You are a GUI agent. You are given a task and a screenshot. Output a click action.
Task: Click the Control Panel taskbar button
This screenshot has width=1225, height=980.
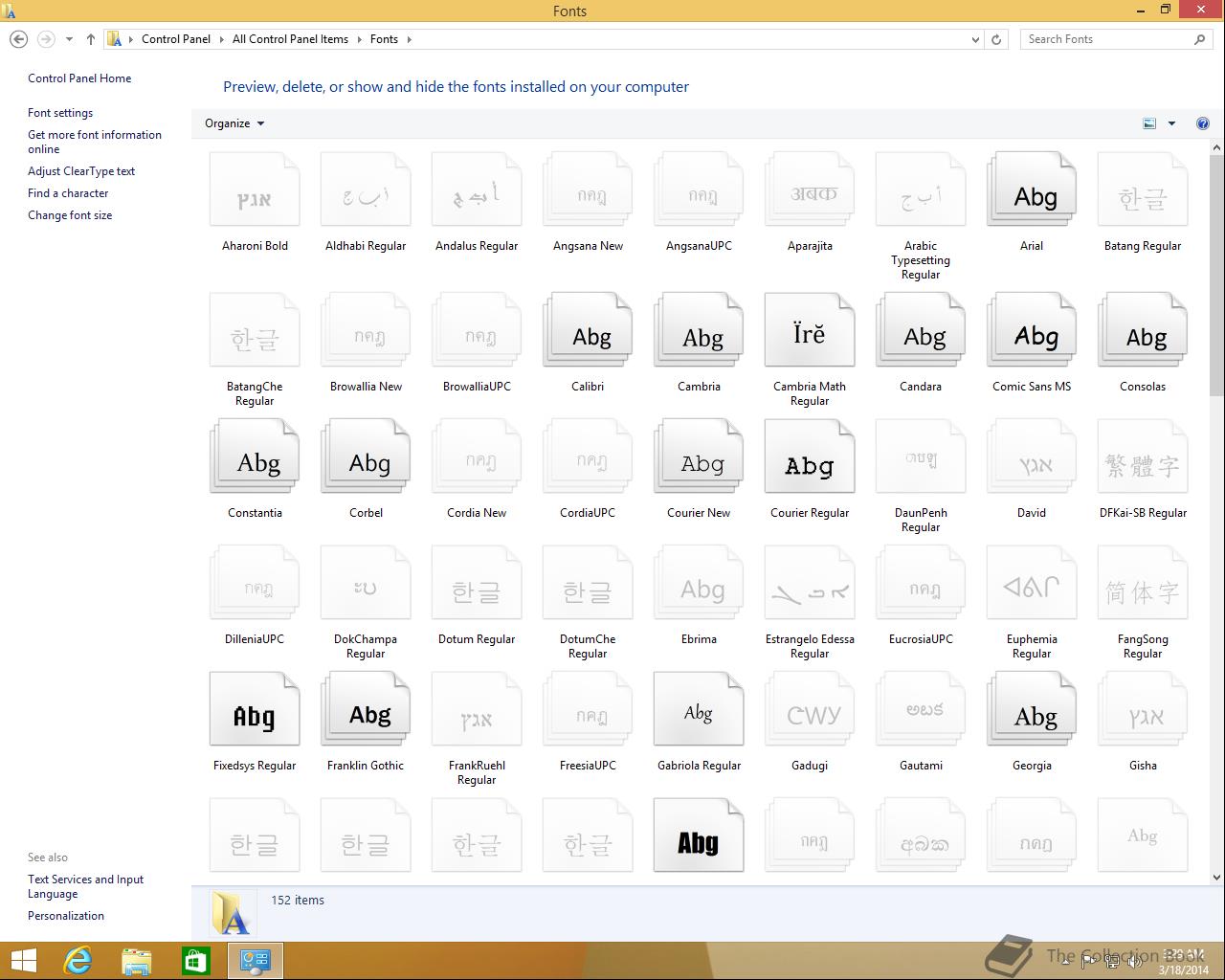[256, 961]
